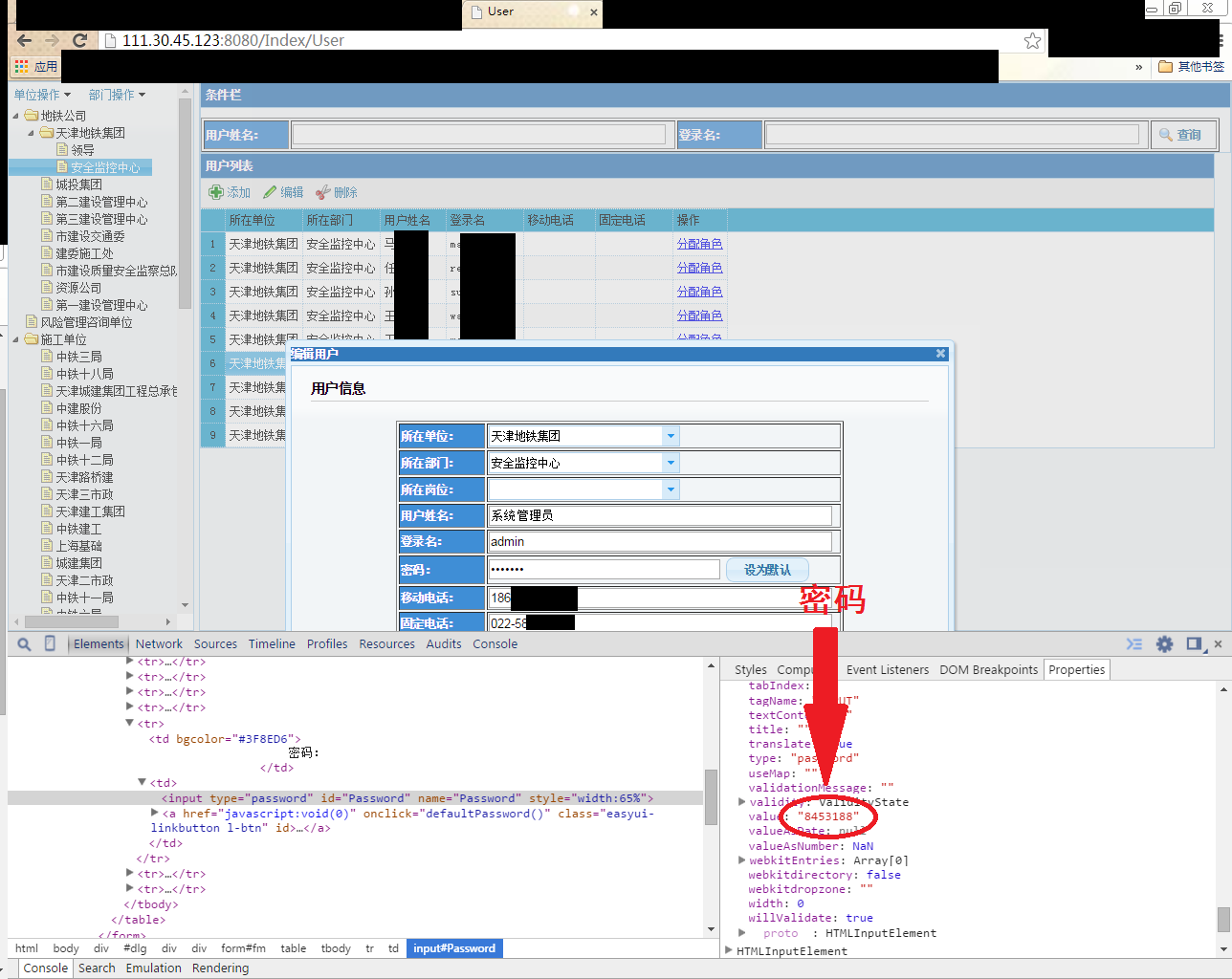Switch to the Timeline tab in DevTools
Screen dimensions: 1232x979
click(272, 644)
